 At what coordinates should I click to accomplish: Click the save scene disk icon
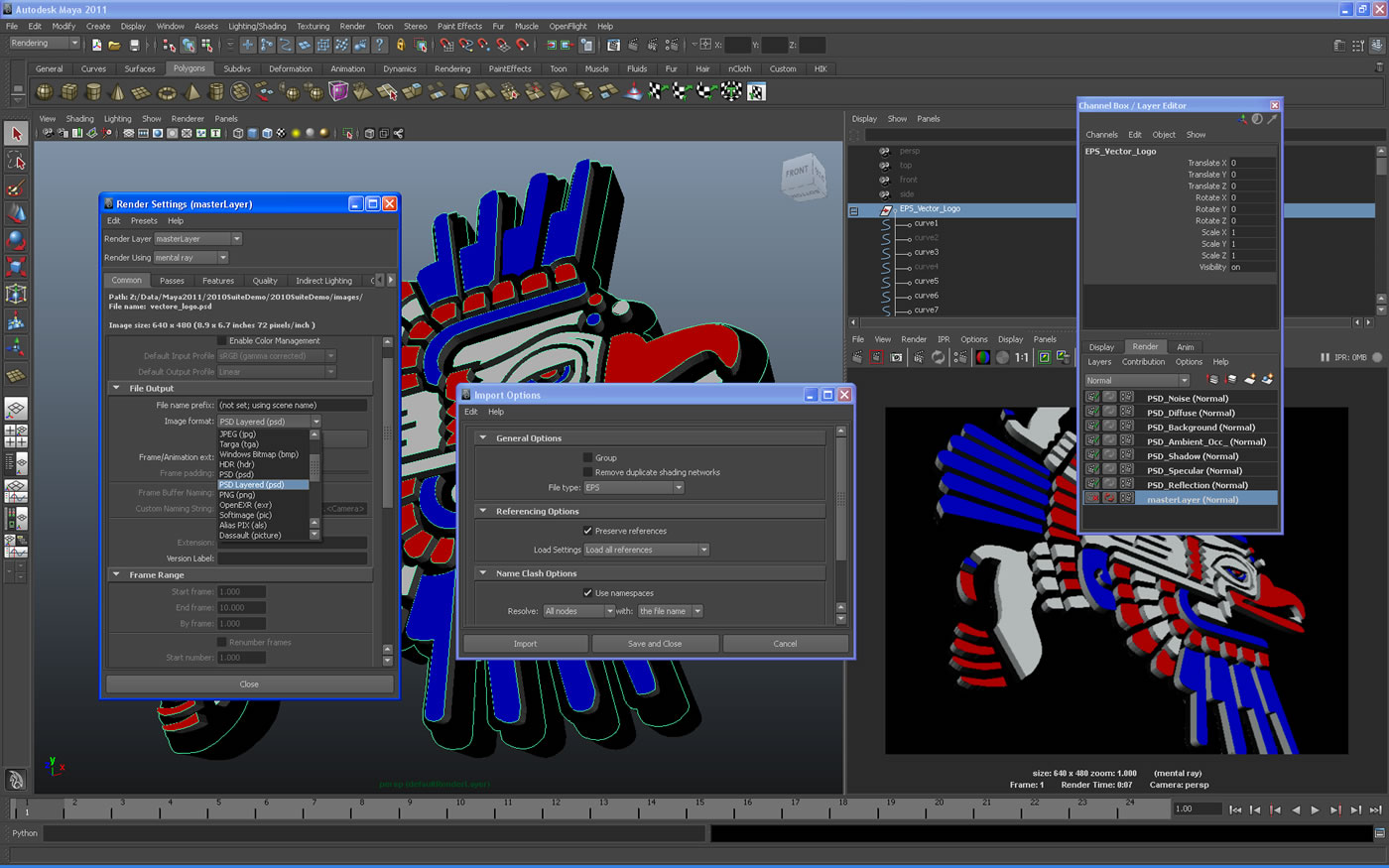point(134,45)
